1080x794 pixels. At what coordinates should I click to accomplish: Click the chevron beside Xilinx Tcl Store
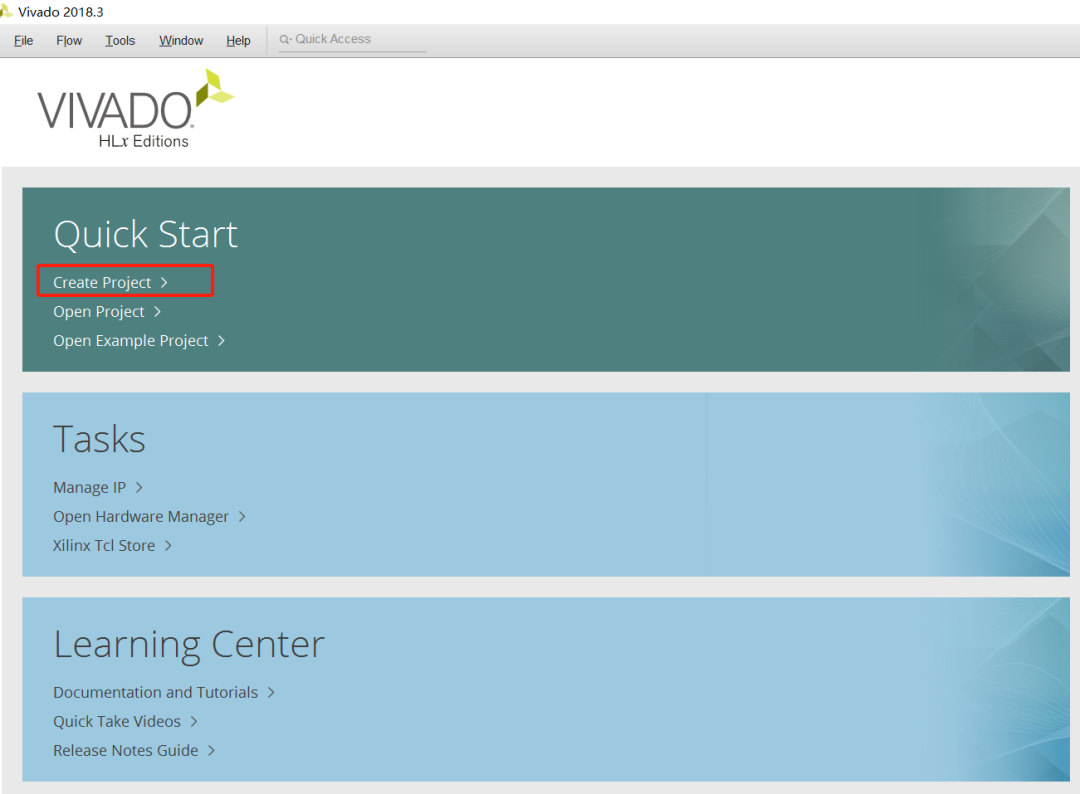click(x=168, y=545)
